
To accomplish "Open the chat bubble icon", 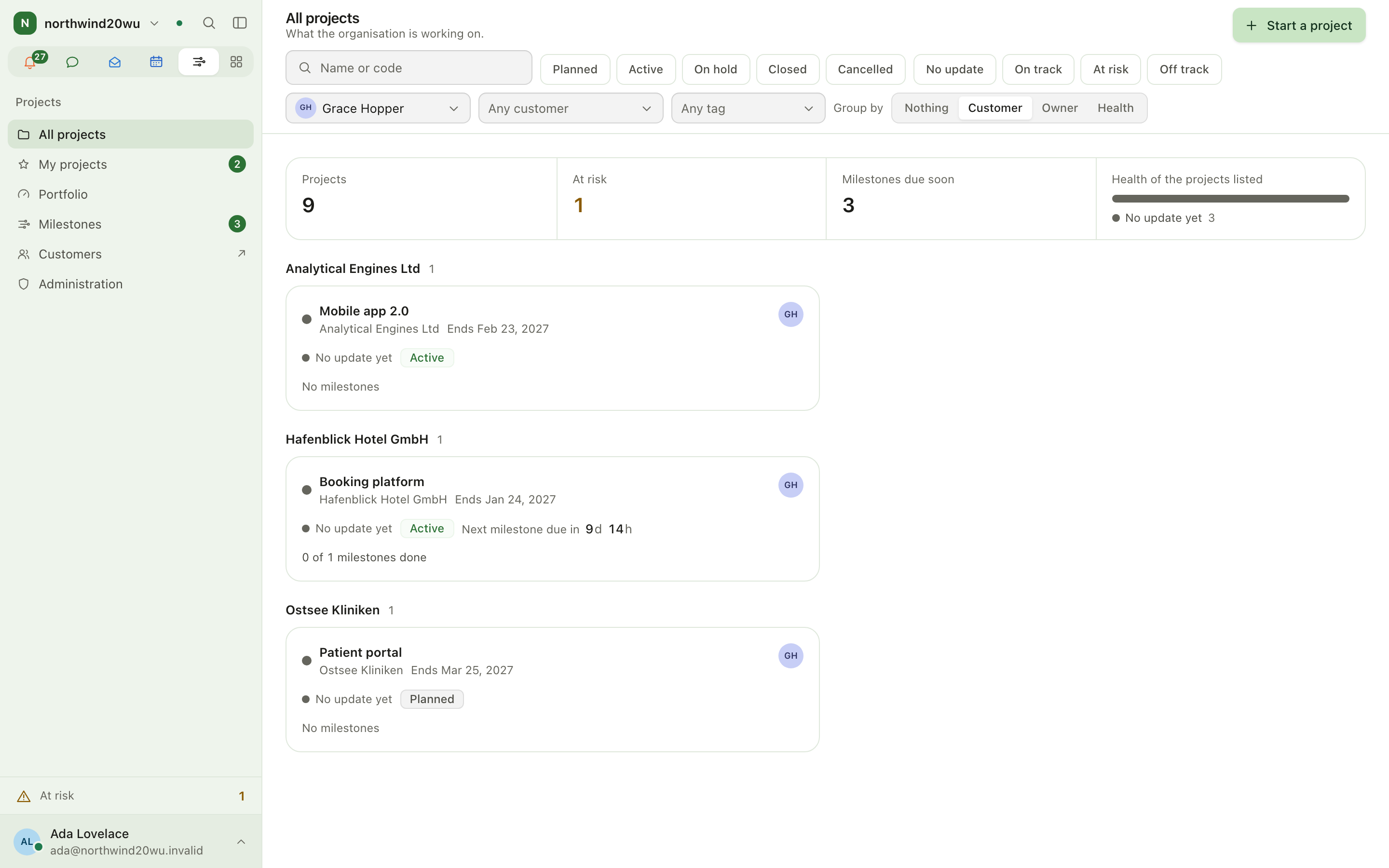I will 72,62.
